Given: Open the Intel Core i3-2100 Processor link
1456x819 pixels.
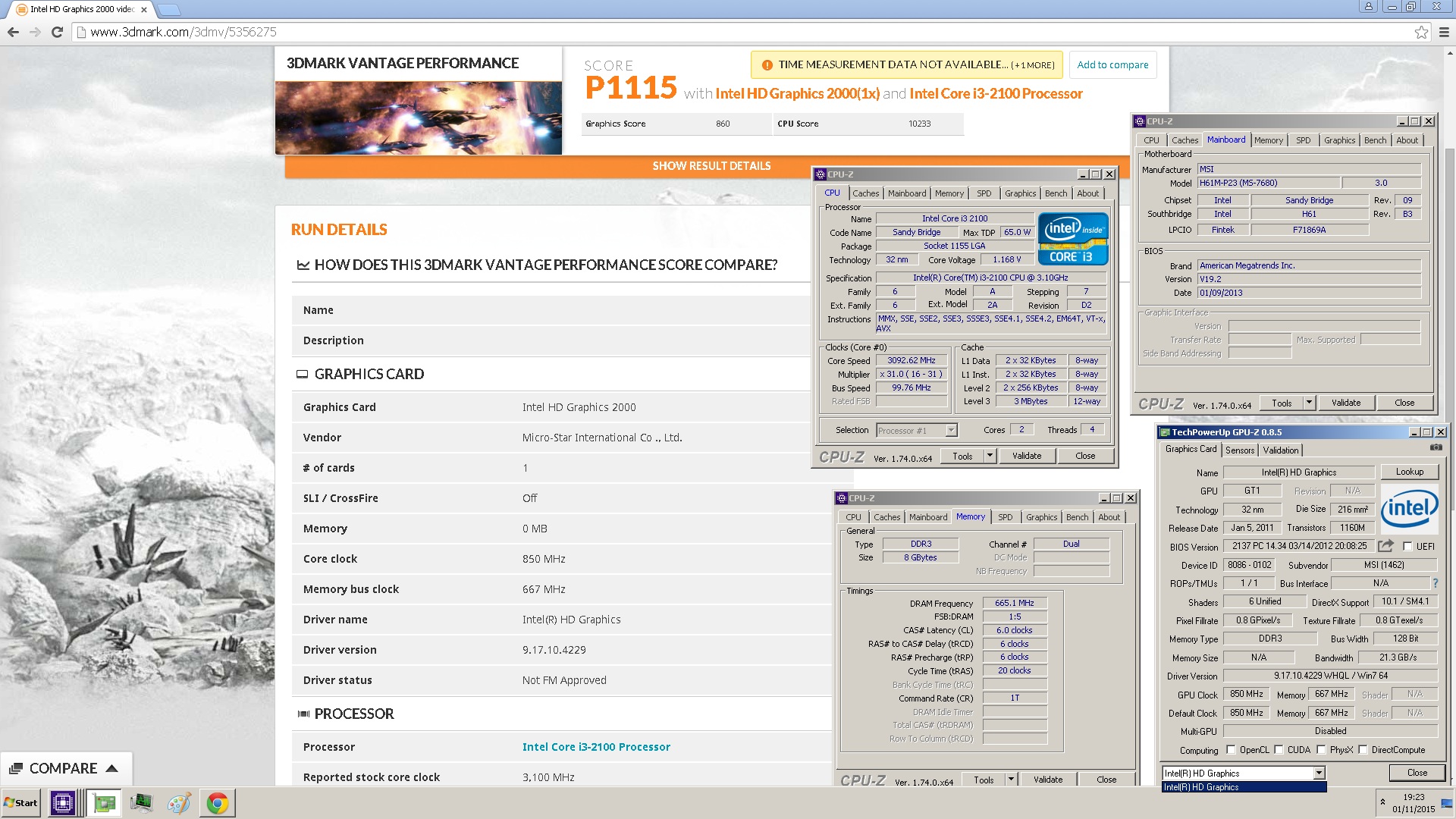Looking at the screenshot, I should tap(596, 747).
